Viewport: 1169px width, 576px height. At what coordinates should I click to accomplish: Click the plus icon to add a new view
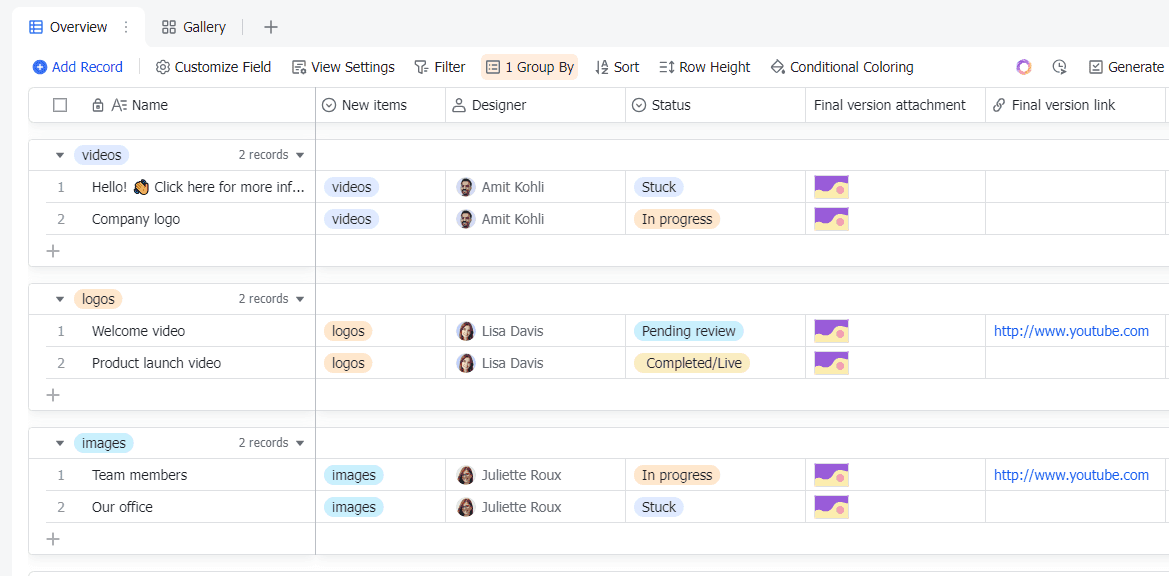[x=271, y=27]
